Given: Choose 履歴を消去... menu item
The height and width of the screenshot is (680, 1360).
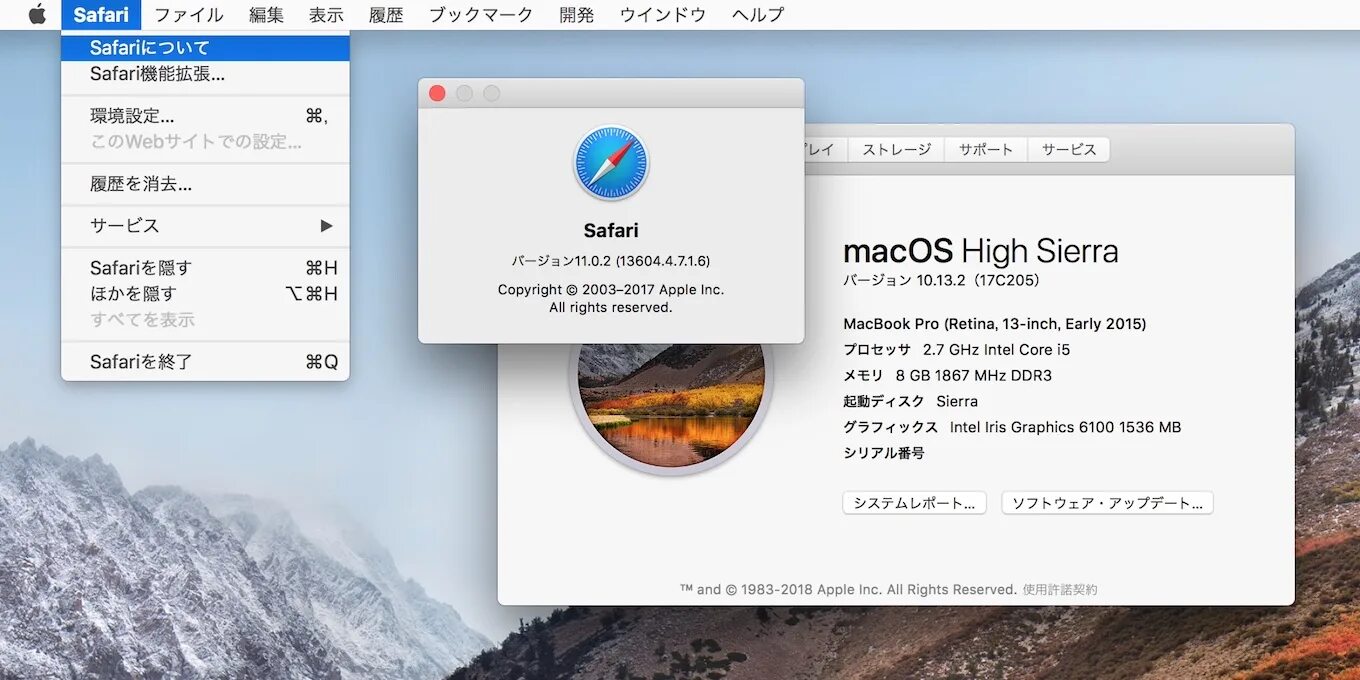Looking at the screenshot, I should pos(205,184).
